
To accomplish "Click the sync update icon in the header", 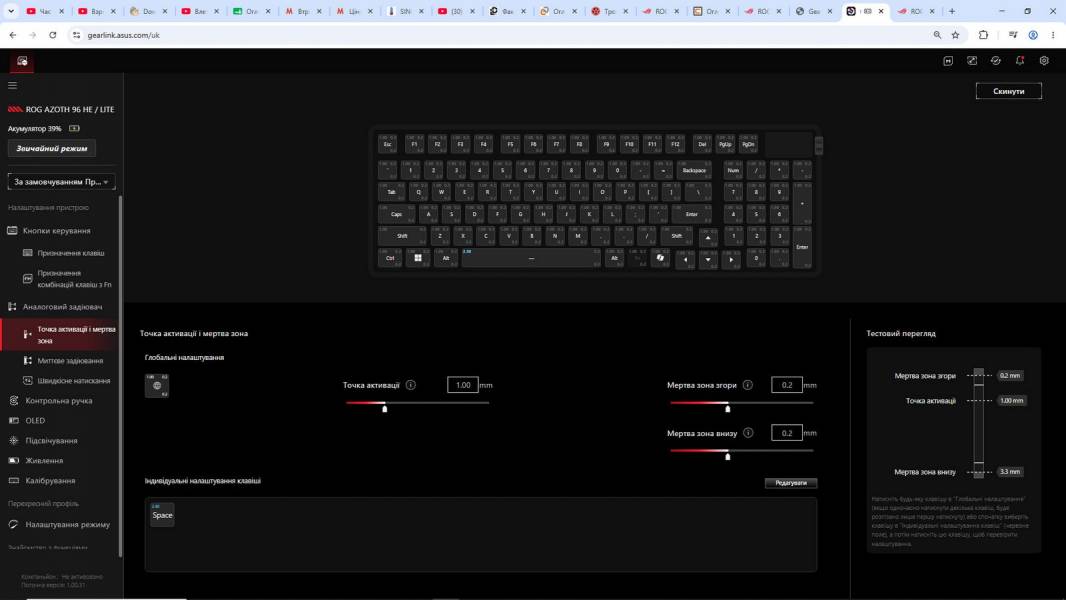I will (996, 60).
